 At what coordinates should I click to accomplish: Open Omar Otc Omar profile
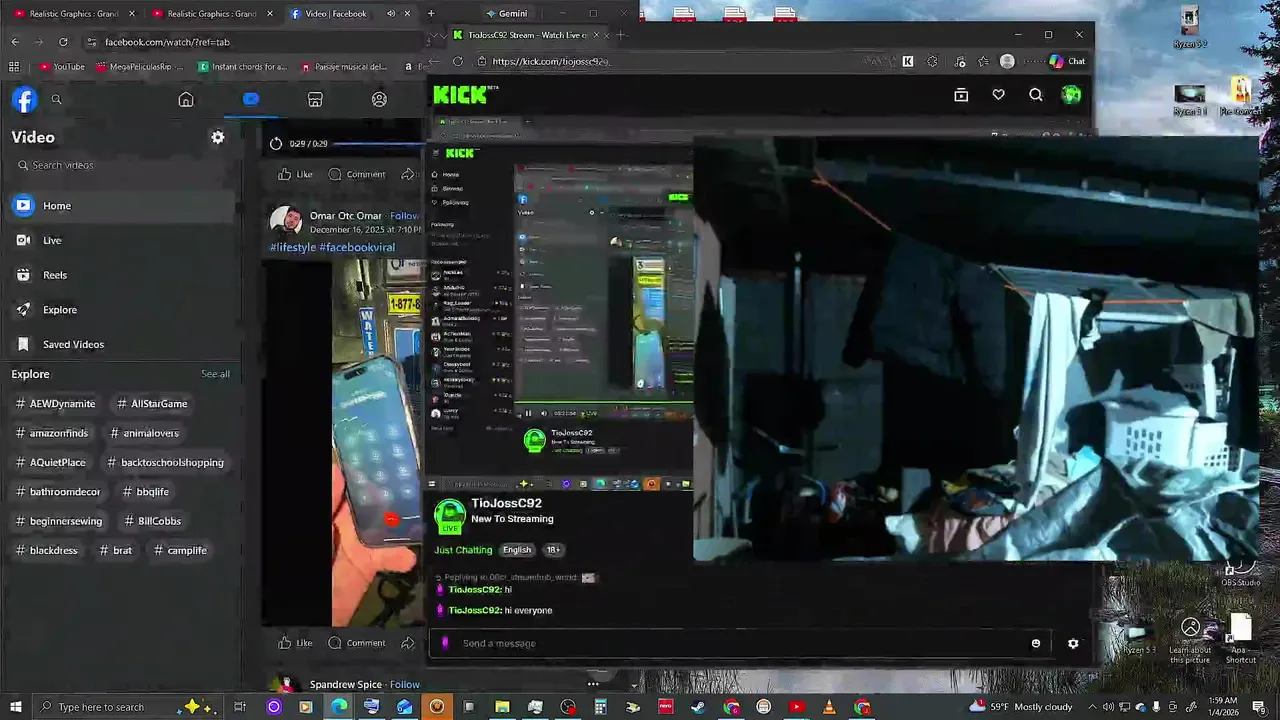tap(346, 216)
